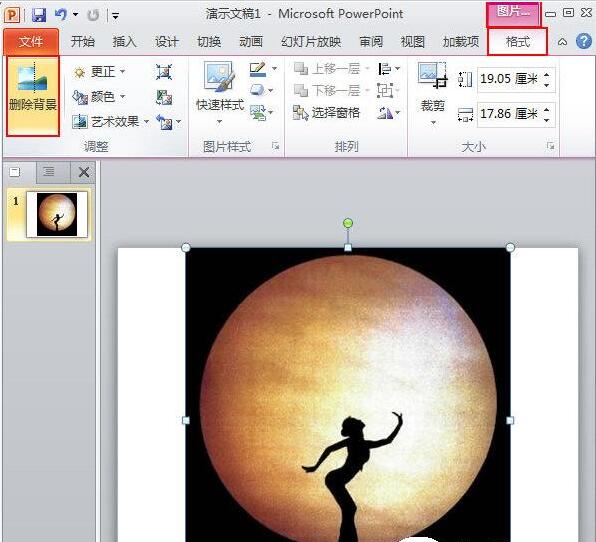Click the top-left corner sizing handle

[x=186, y=248]
